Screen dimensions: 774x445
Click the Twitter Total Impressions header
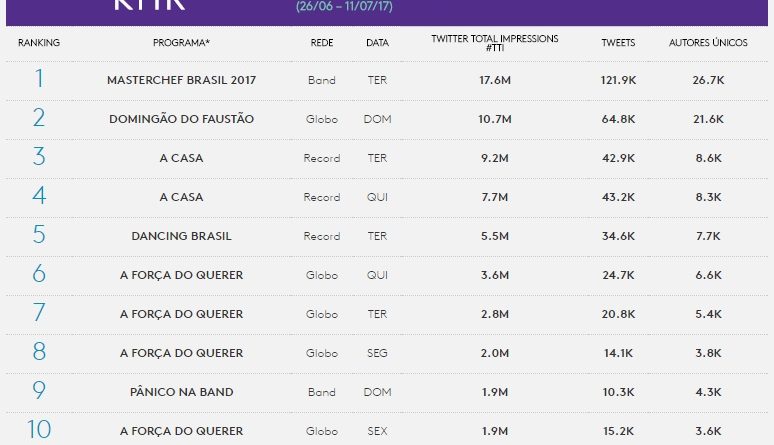coord(495,43)
